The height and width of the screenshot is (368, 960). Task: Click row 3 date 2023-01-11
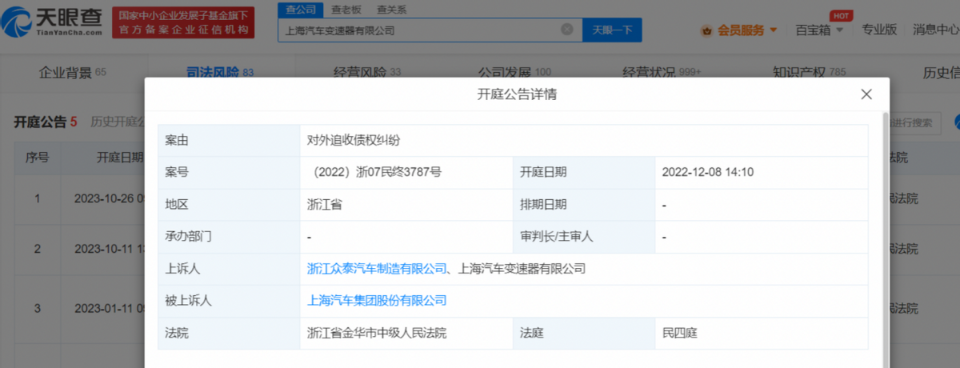(x=109, y=309)
